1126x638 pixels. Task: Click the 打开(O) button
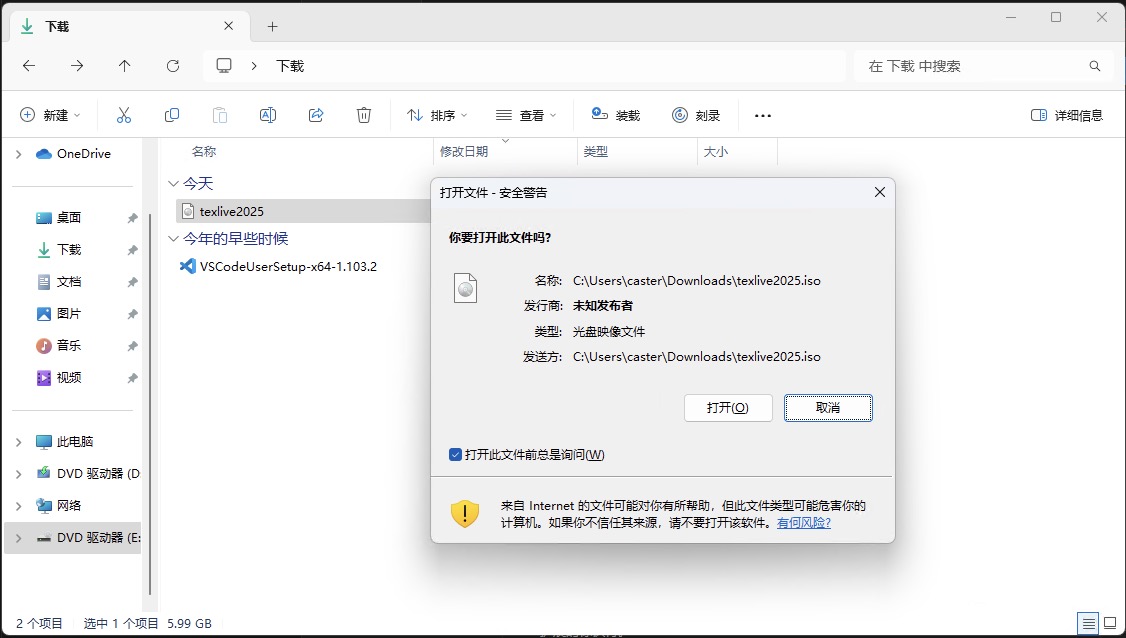pyautogui.click(x=728, y=408)
